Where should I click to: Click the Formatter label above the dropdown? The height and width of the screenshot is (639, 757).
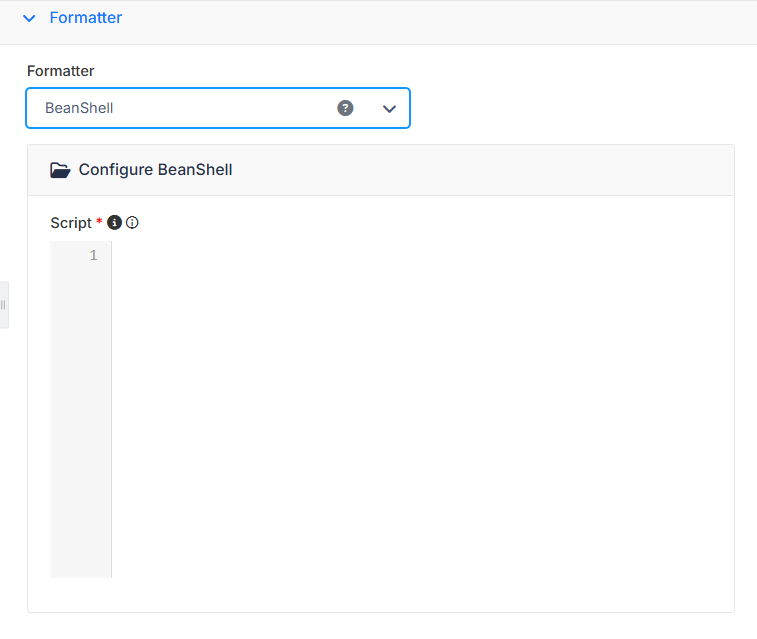(61, 71)
